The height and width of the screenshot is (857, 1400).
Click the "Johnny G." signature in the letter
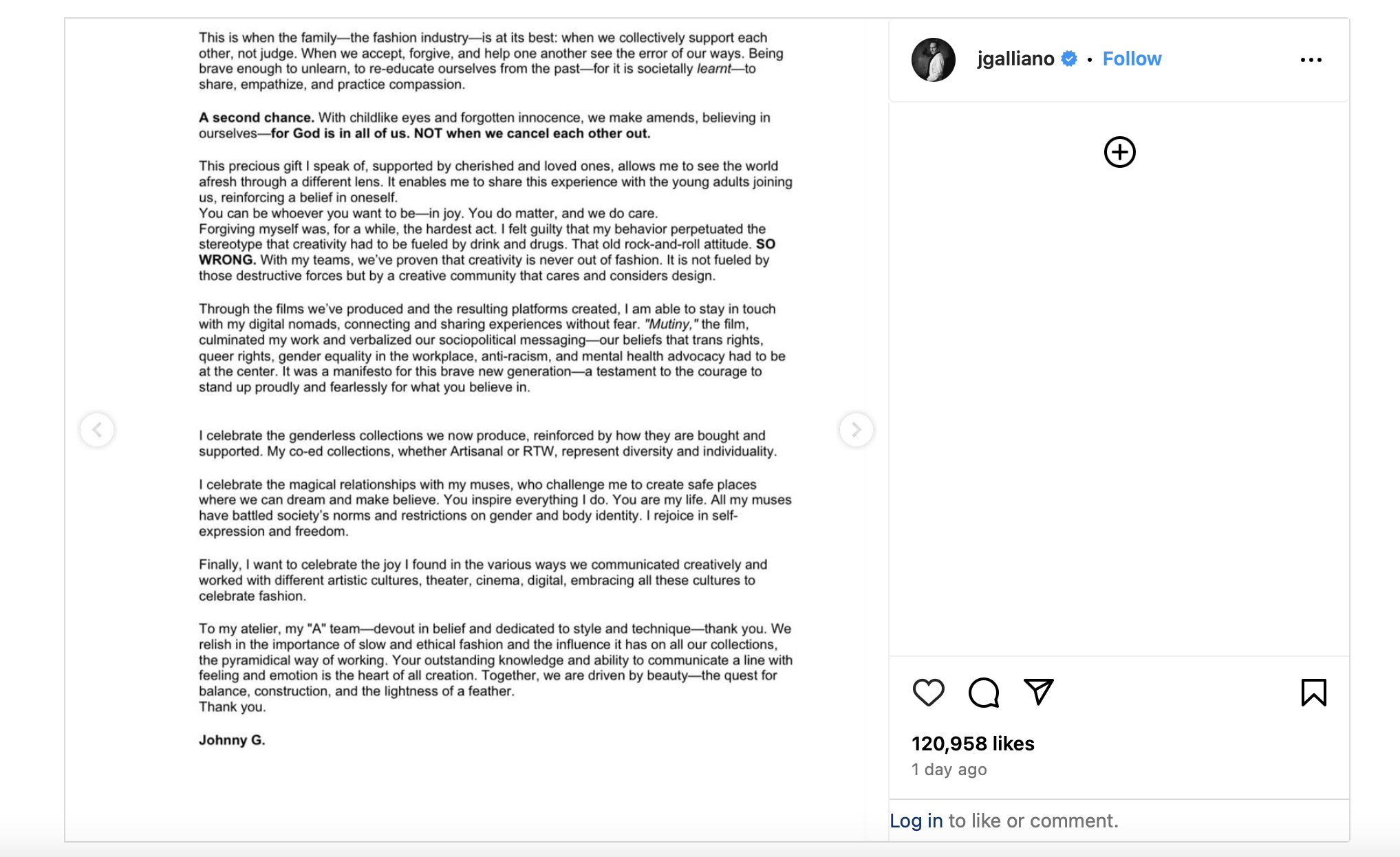[232, 740]
